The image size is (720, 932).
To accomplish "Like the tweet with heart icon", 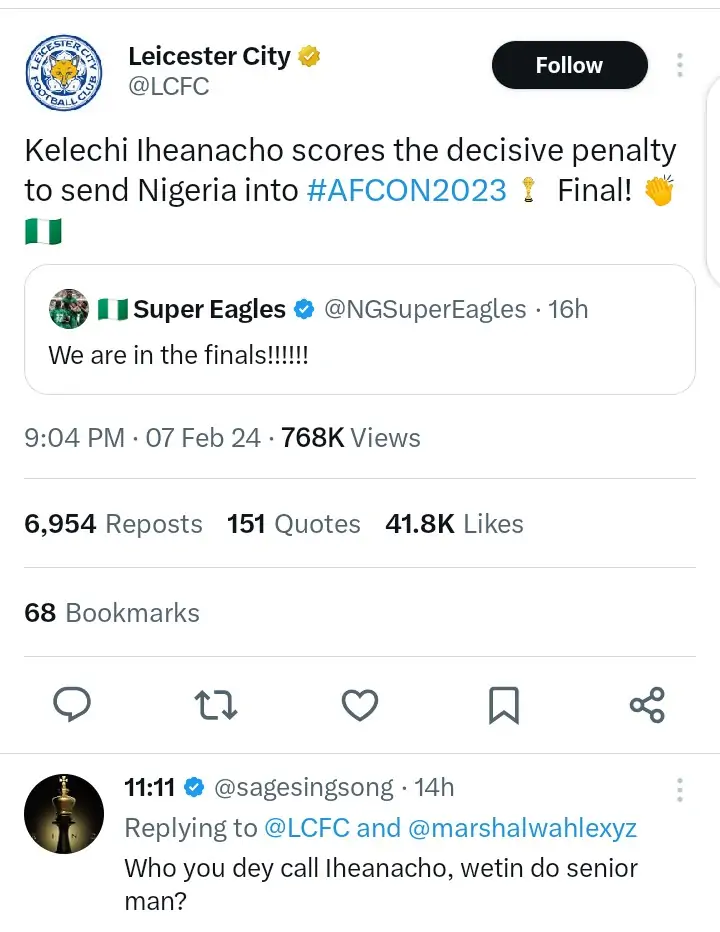I will (x=359, y=705).
